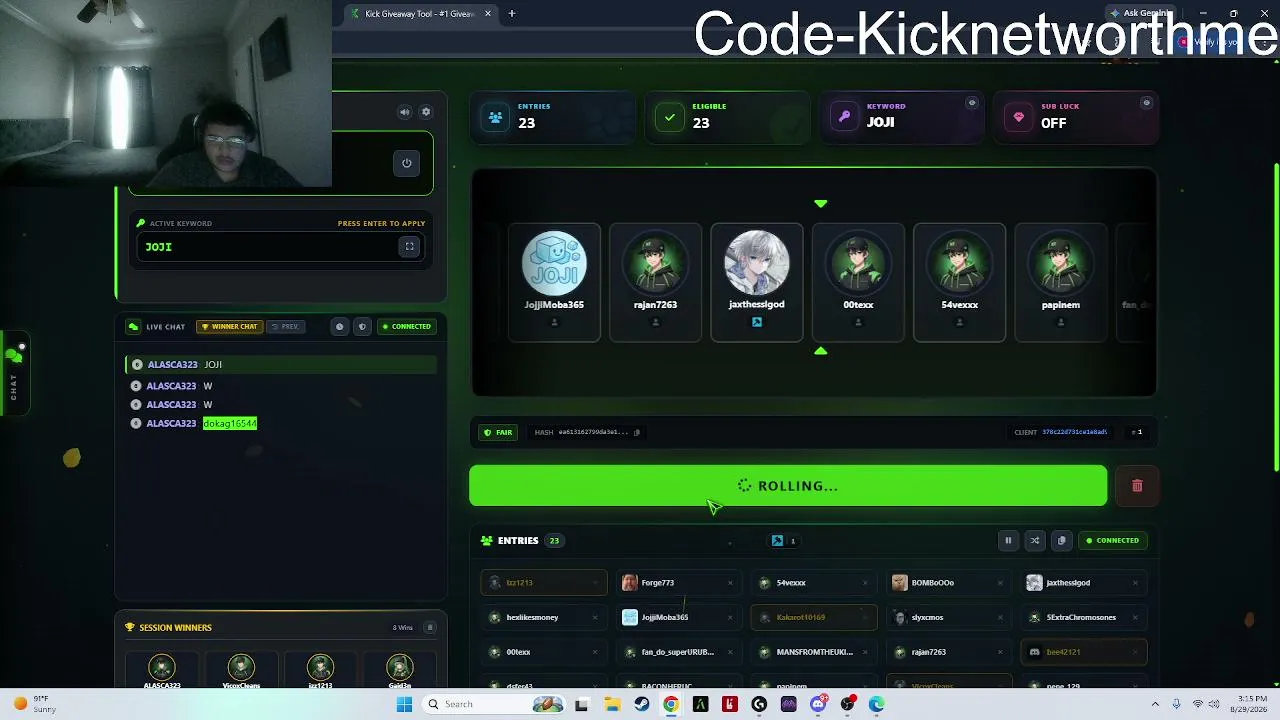The image size is (1280, 720).
Task: Click the red trash delete icon
Action: click(x=1137, y=486)
